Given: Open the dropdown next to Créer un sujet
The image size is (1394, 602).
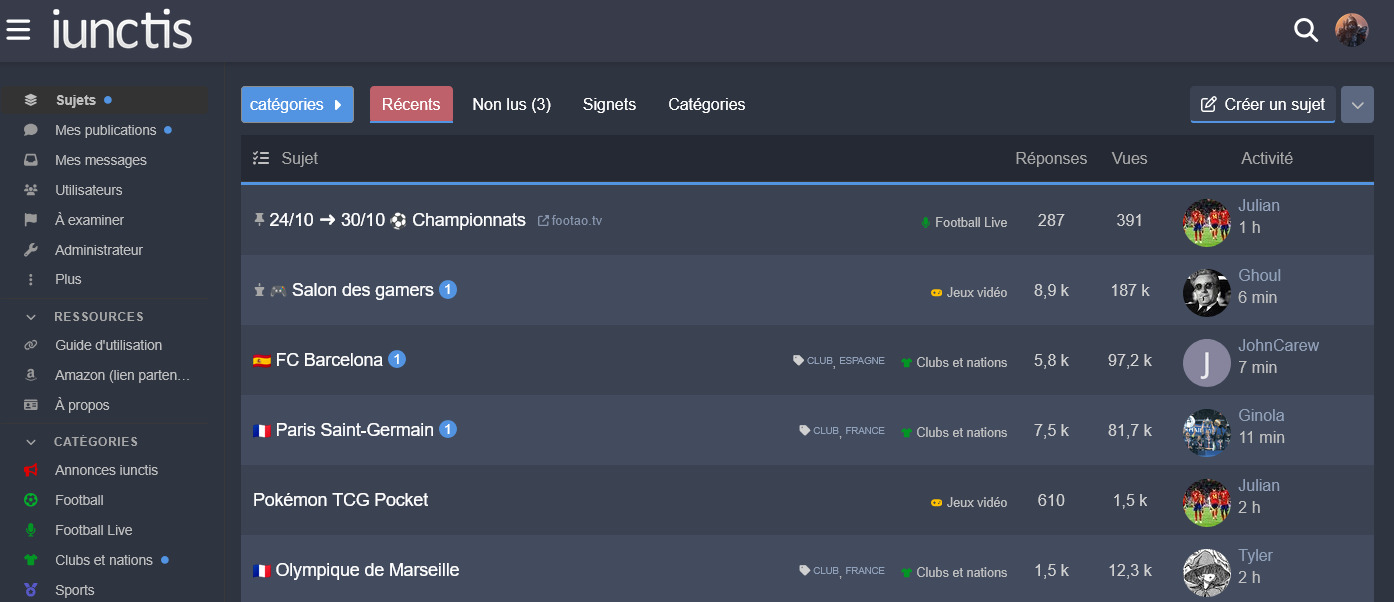Looking at the screenshot, I should (1357, 104).
